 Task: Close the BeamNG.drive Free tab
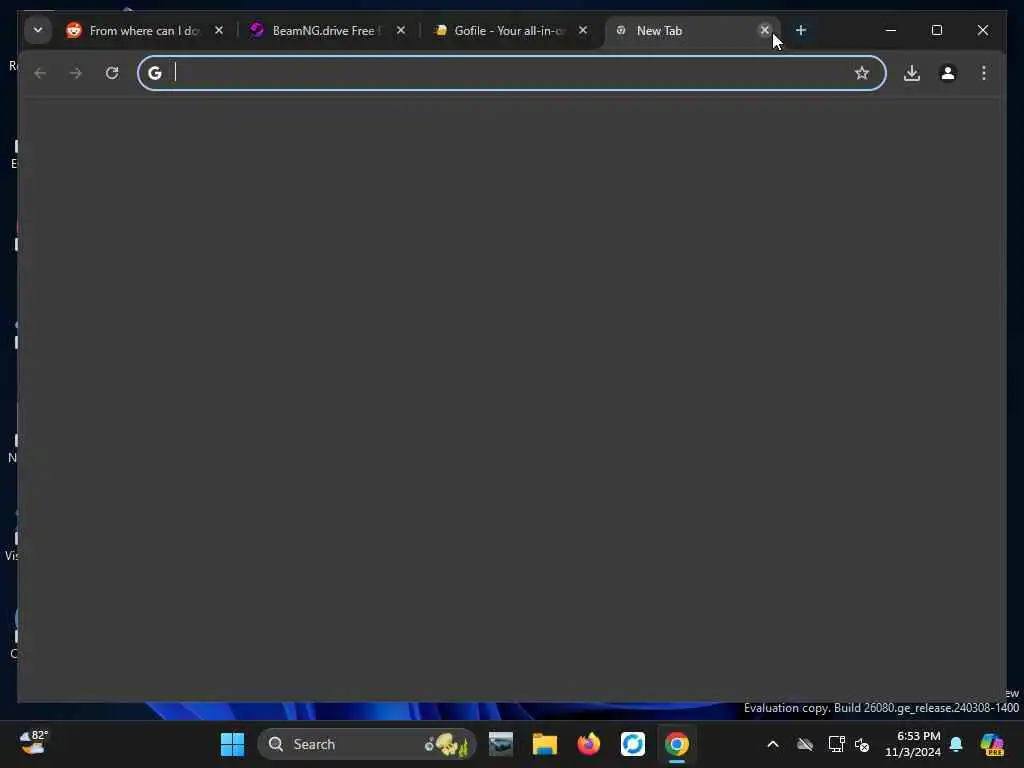[x=401, y=31]
